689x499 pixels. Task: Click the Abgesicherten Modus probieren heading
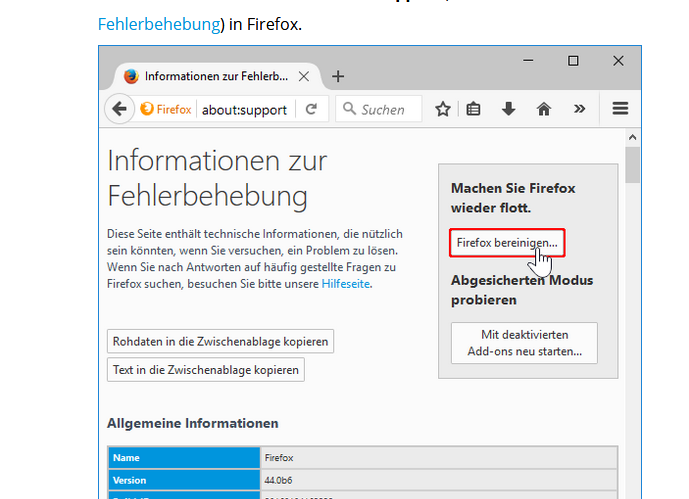point(522,290)
